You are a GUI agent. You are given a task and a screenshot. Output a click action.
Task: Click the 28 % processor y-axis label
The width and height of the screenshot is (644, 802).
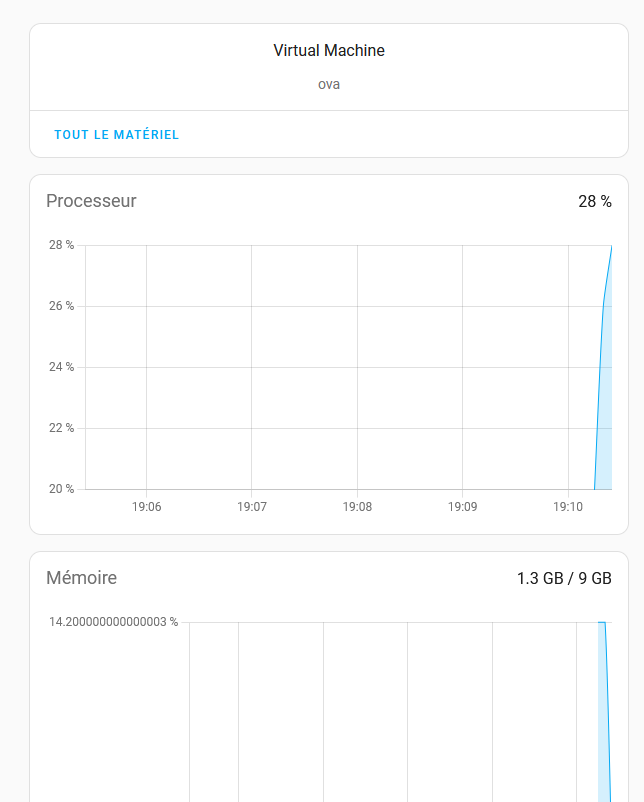click(61, 245)
